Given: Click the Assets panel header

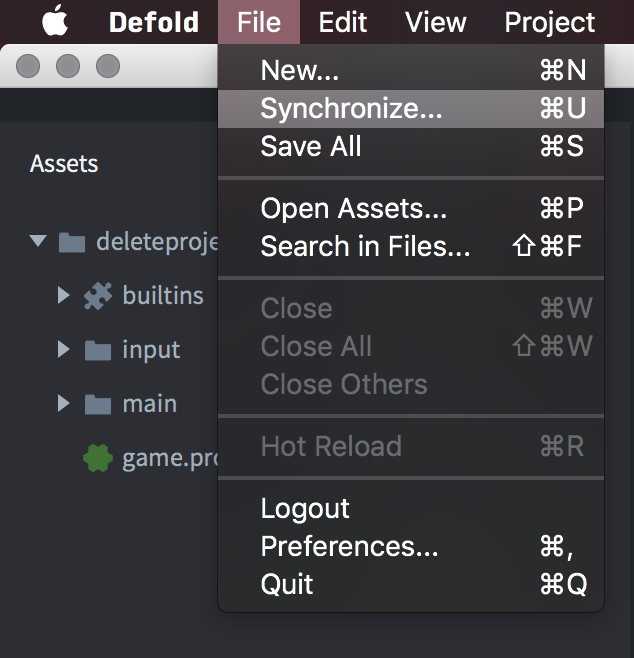Looking at the screenshot, I should pyautogui.click(x=64, y=164).
